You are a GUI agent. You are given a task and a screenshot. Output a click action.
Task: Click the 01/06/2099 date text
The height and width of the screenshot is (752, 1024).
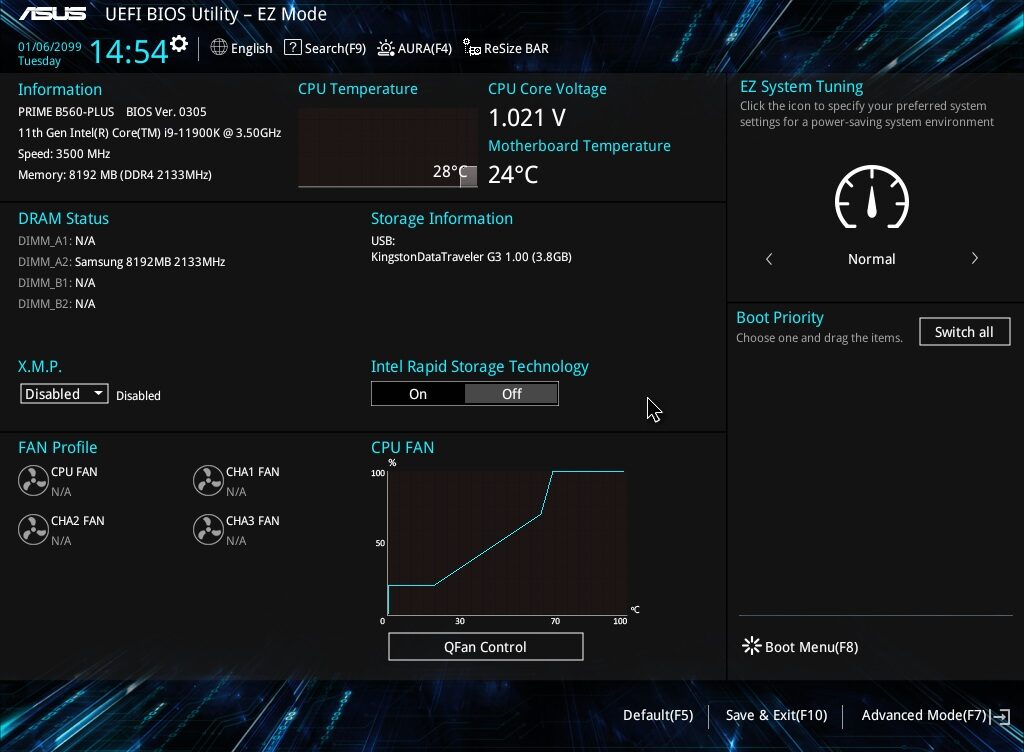click(x=50, y=47)
